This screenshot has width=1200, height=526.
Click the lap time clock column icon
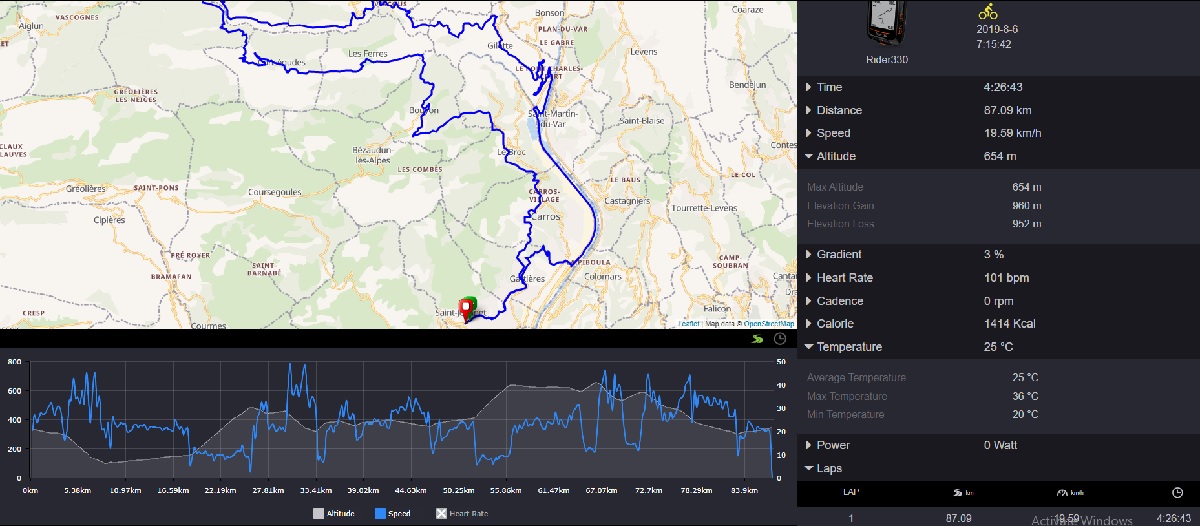(1177, 493)
